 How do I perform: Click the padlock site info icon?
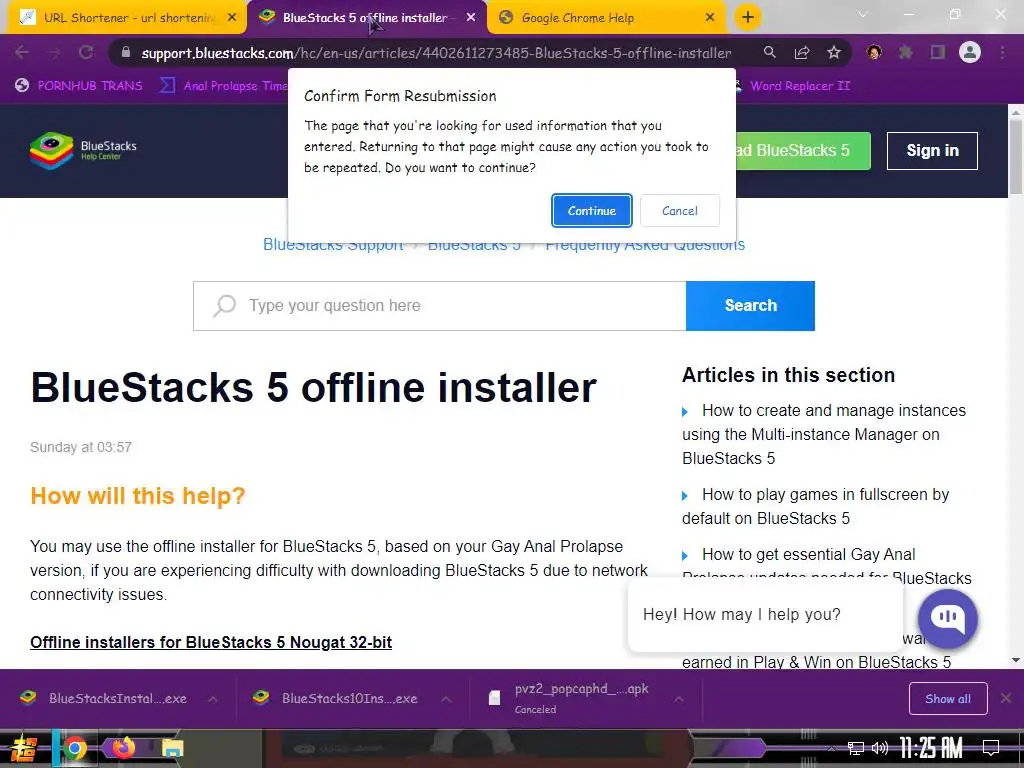[126, 52]
